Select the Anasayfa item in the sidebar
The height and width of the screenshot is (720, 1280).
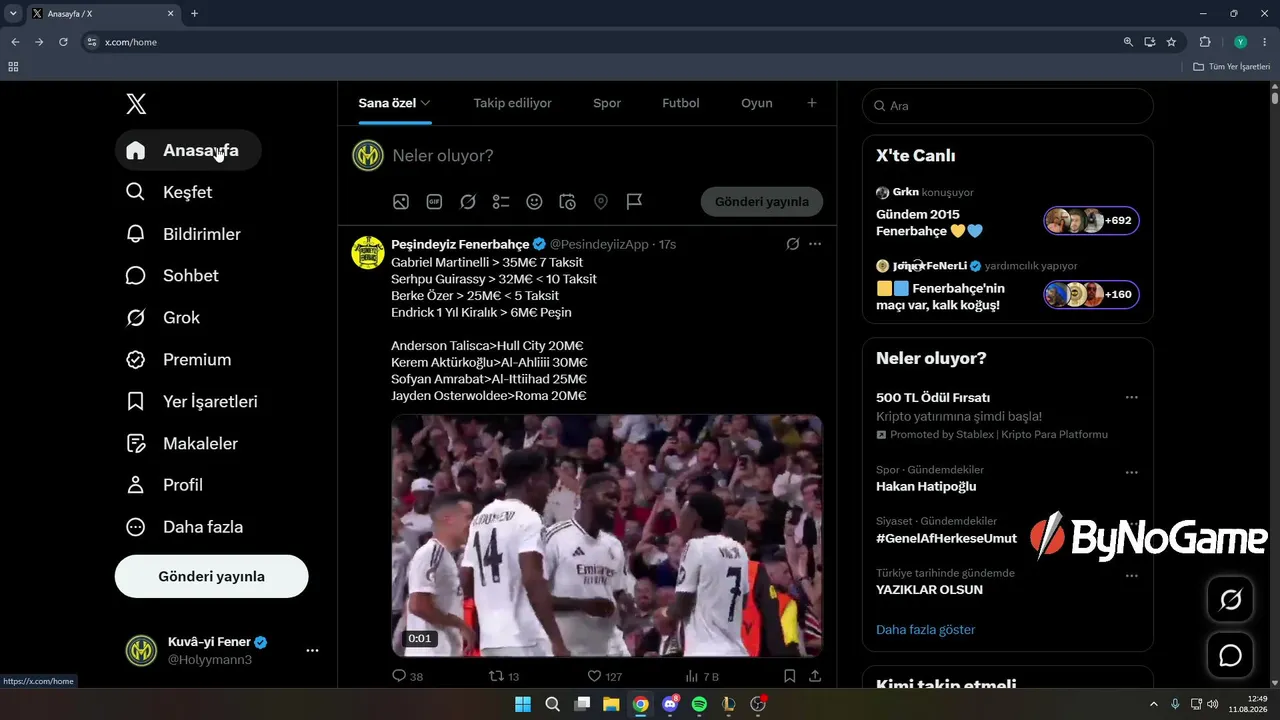[188, 150]
